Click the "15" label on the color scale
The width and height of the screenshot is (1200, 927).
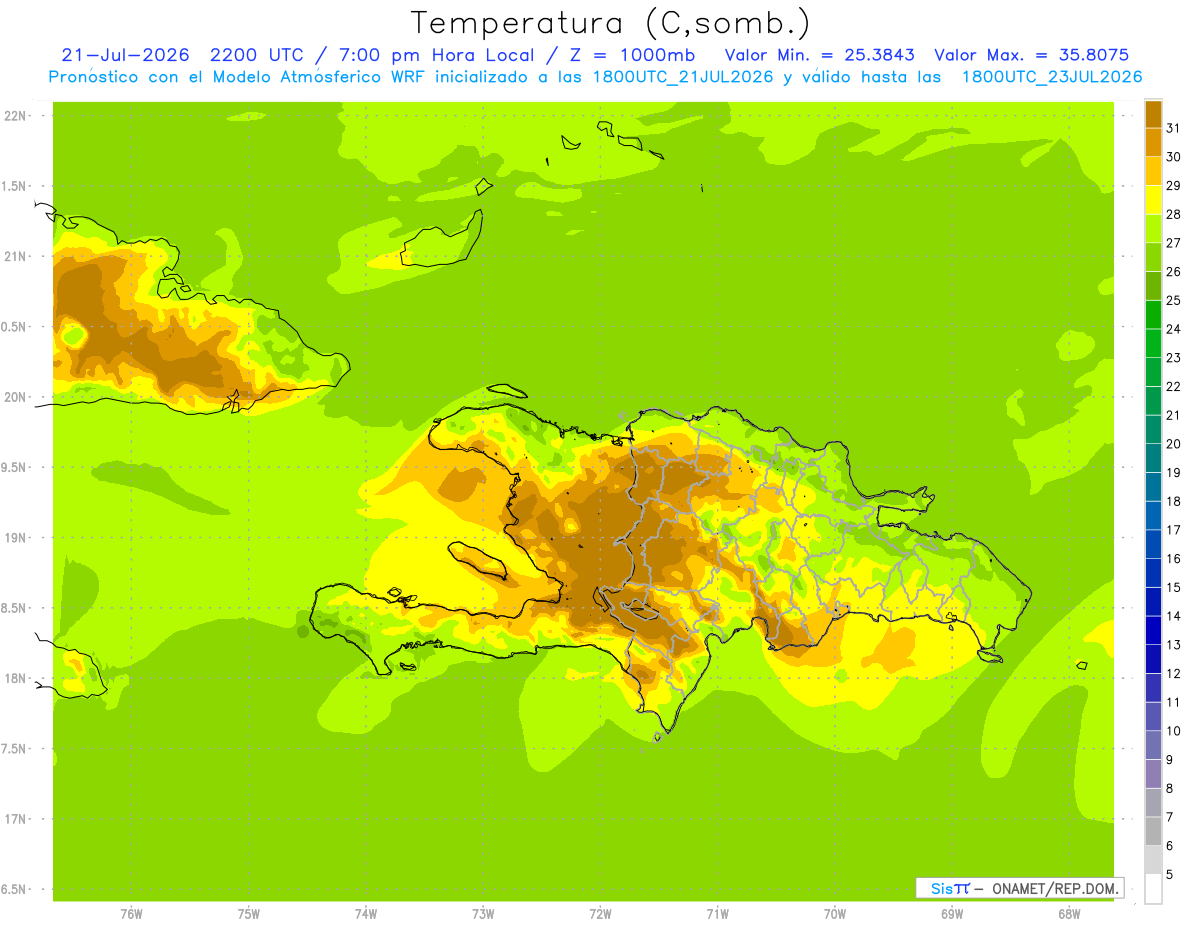(1174, 587)
